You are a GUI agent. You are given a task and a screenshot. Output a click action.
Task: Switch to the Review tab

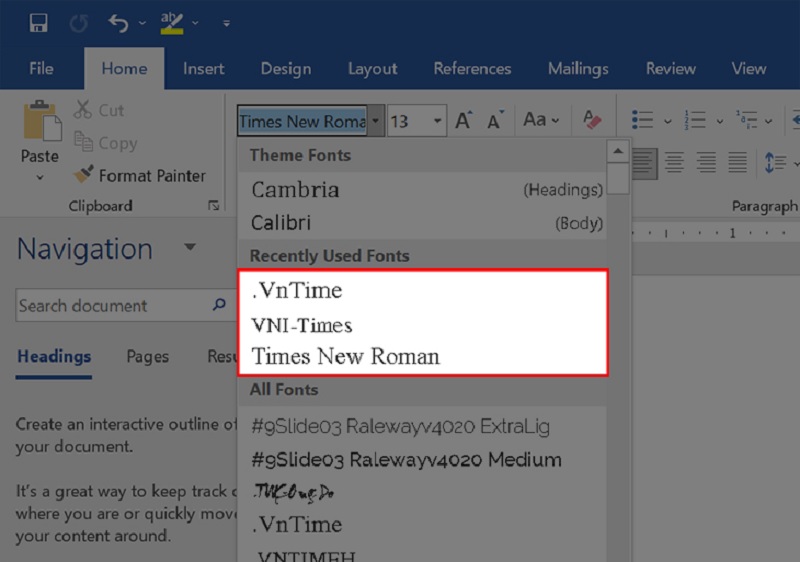click(671, 68)
